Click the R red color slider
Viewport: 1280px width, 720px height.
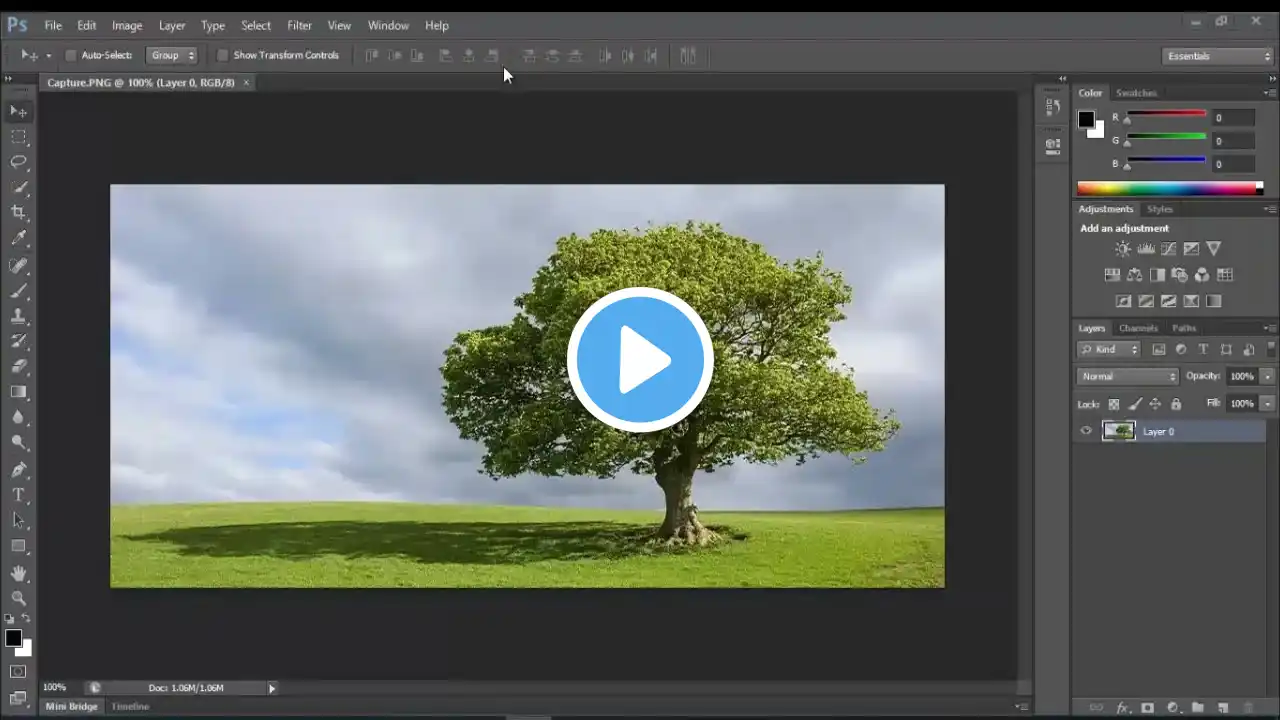tap(1166, 116)
